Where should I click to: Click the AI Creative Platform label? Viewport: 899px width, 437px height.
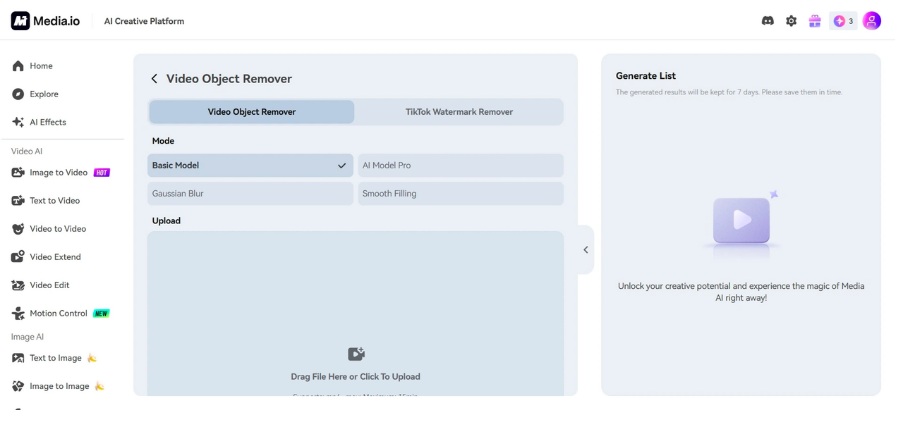point(144,21)
